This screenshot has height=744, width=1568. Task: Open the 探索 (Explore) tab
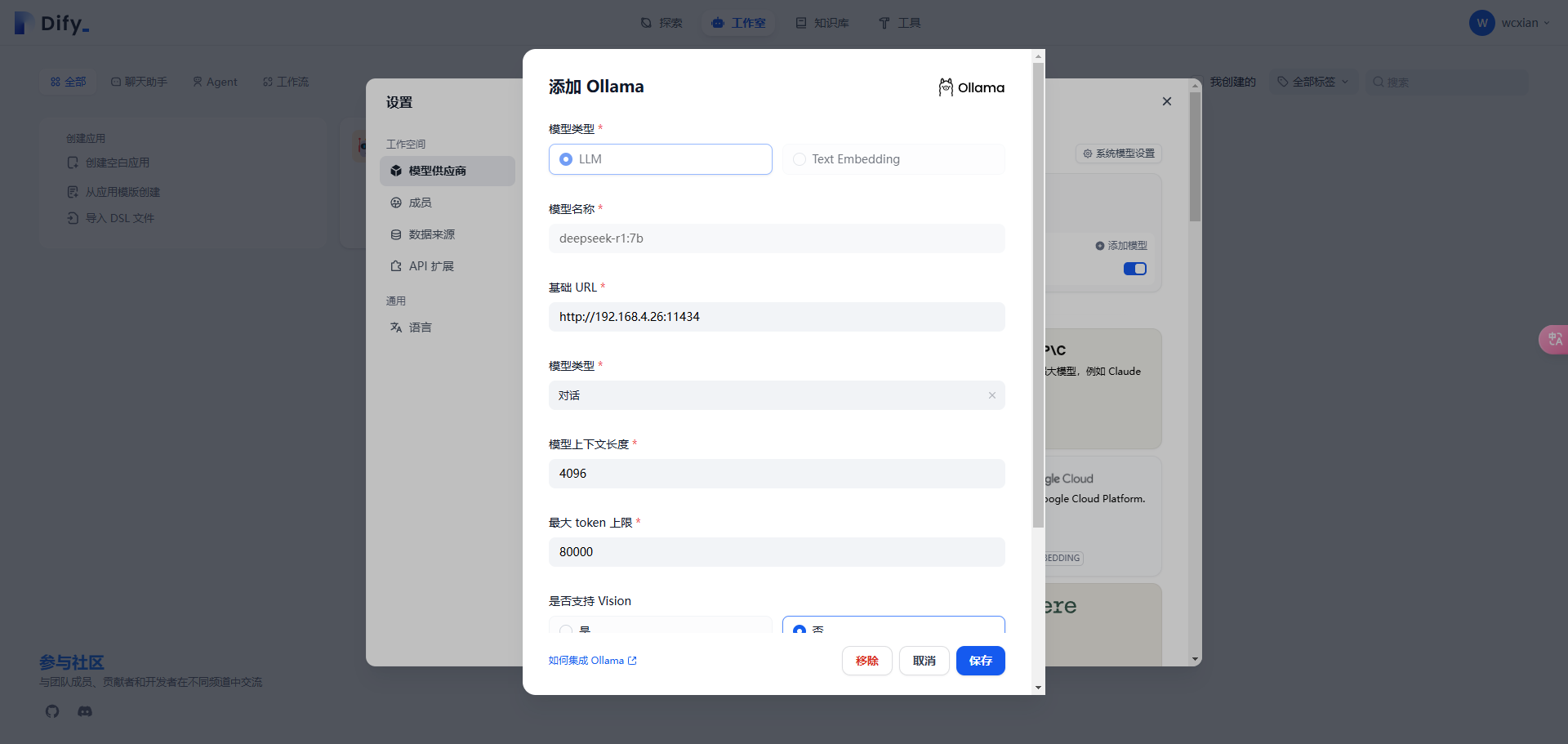pyautogui.click(x=661, y=23)
